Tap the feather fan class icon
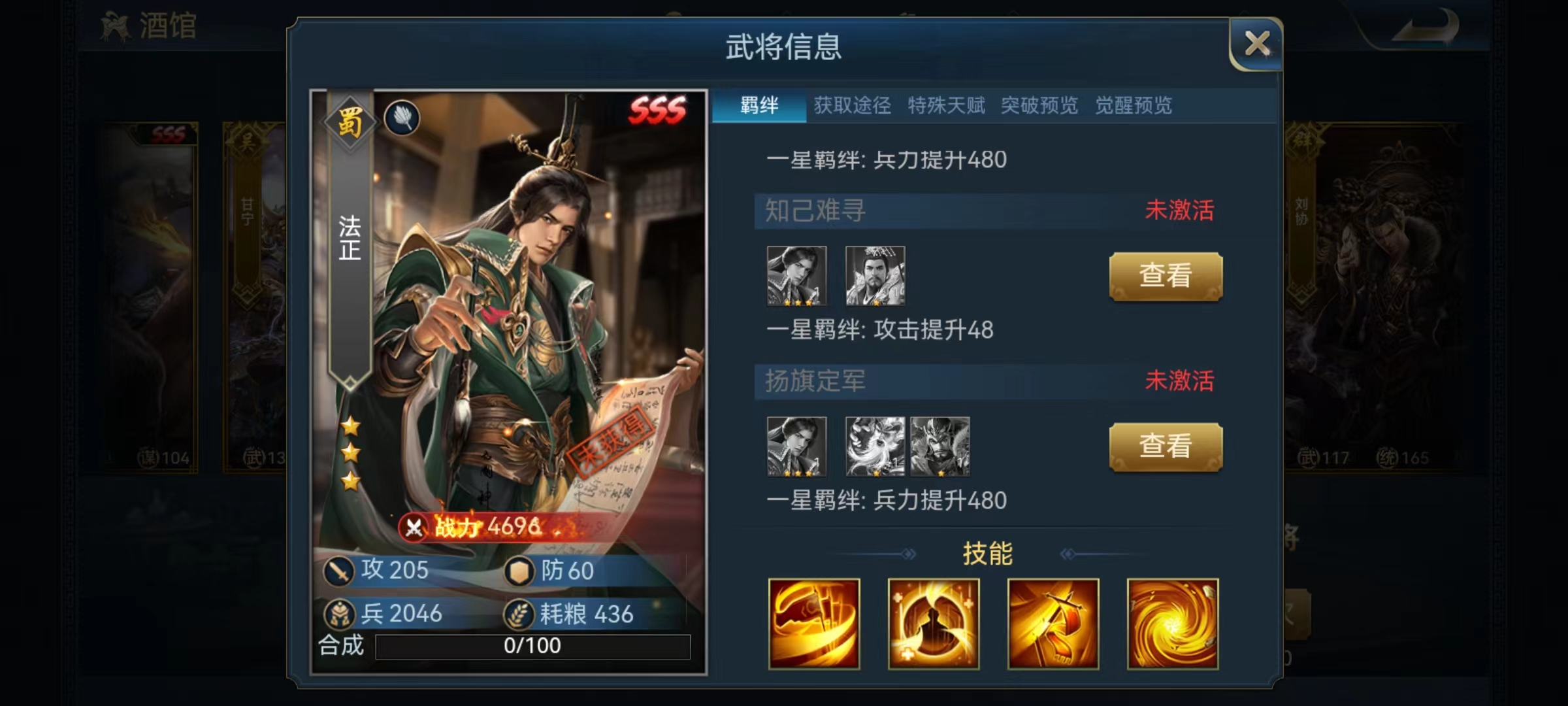1568x706 pixels. [402, 118]
